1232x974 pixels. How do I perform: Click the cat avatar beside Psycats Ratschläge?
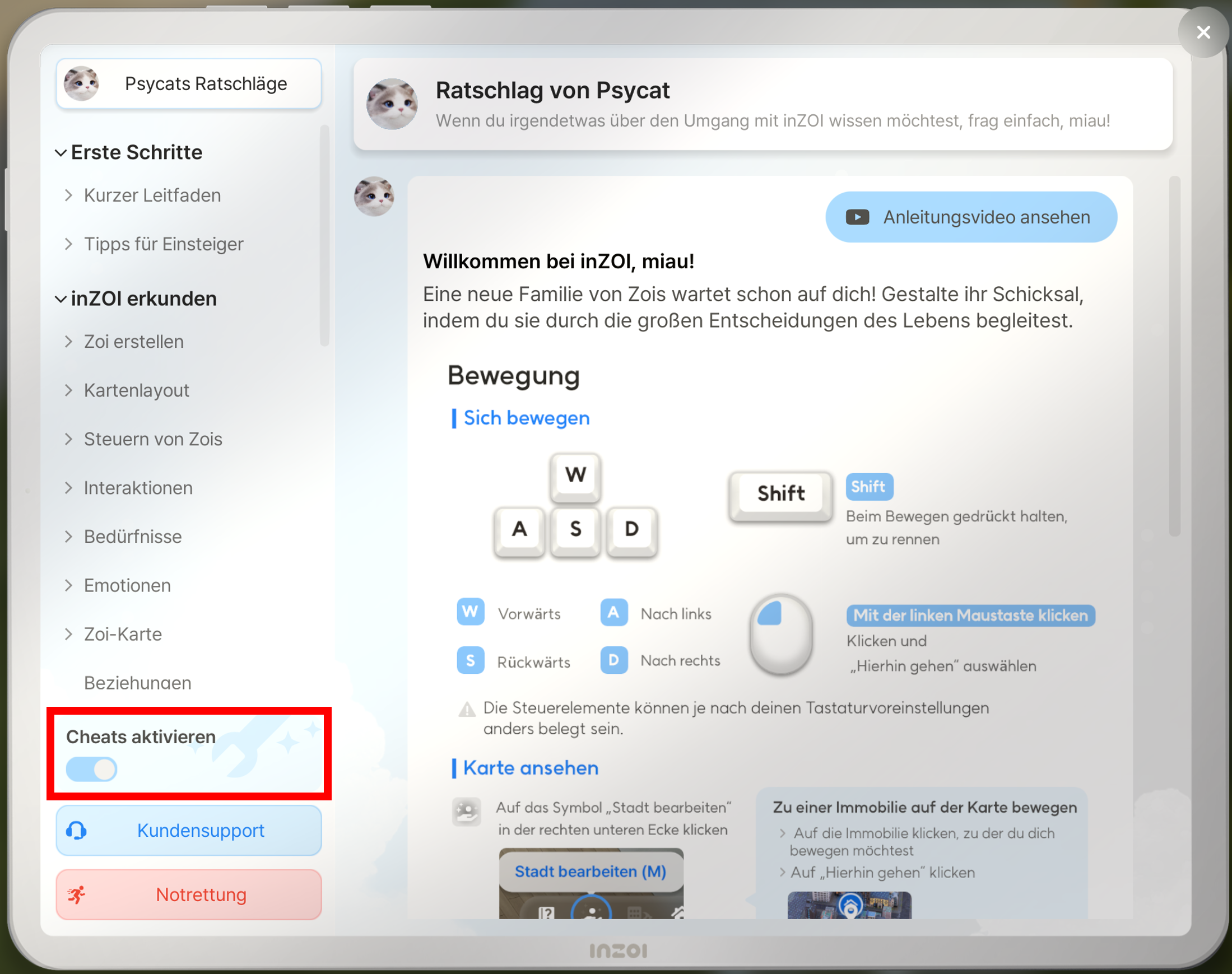[x=81, y=83]
